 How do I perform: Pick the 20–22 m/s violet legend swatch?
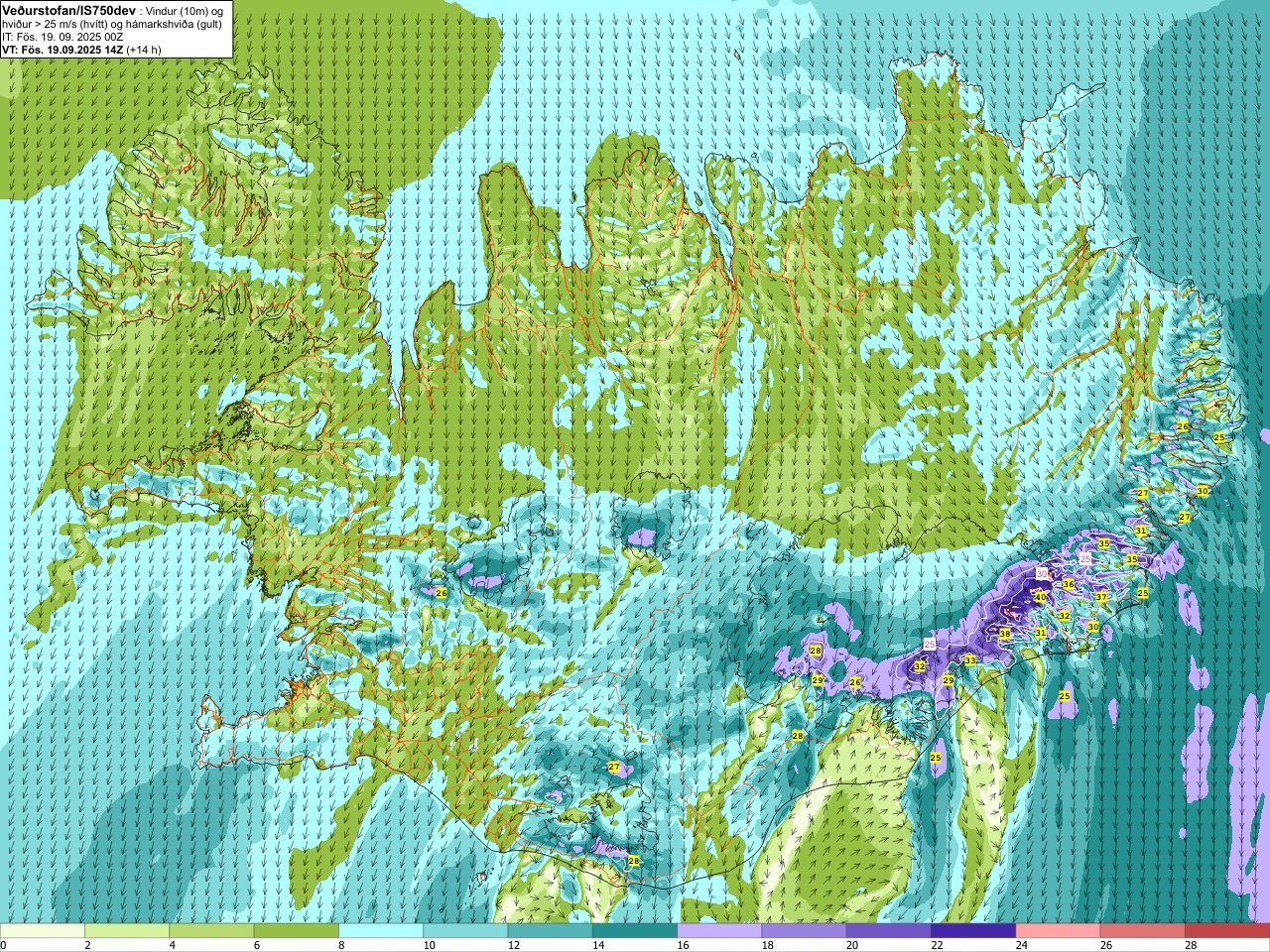[x=889, y=930]
